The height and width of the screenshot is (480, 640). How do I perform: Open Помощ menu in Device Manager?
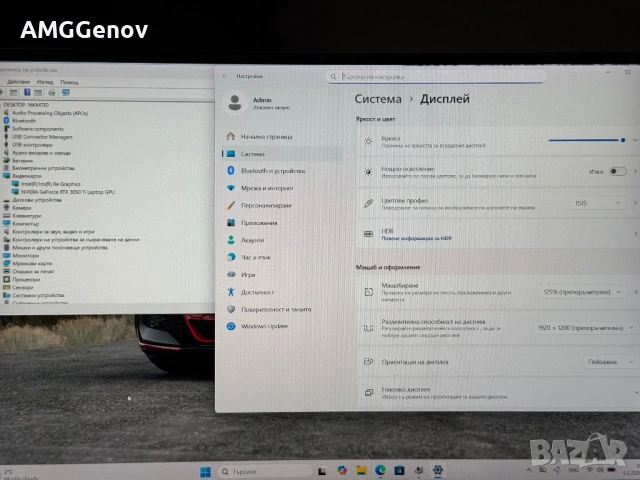[x=69, y=82]
